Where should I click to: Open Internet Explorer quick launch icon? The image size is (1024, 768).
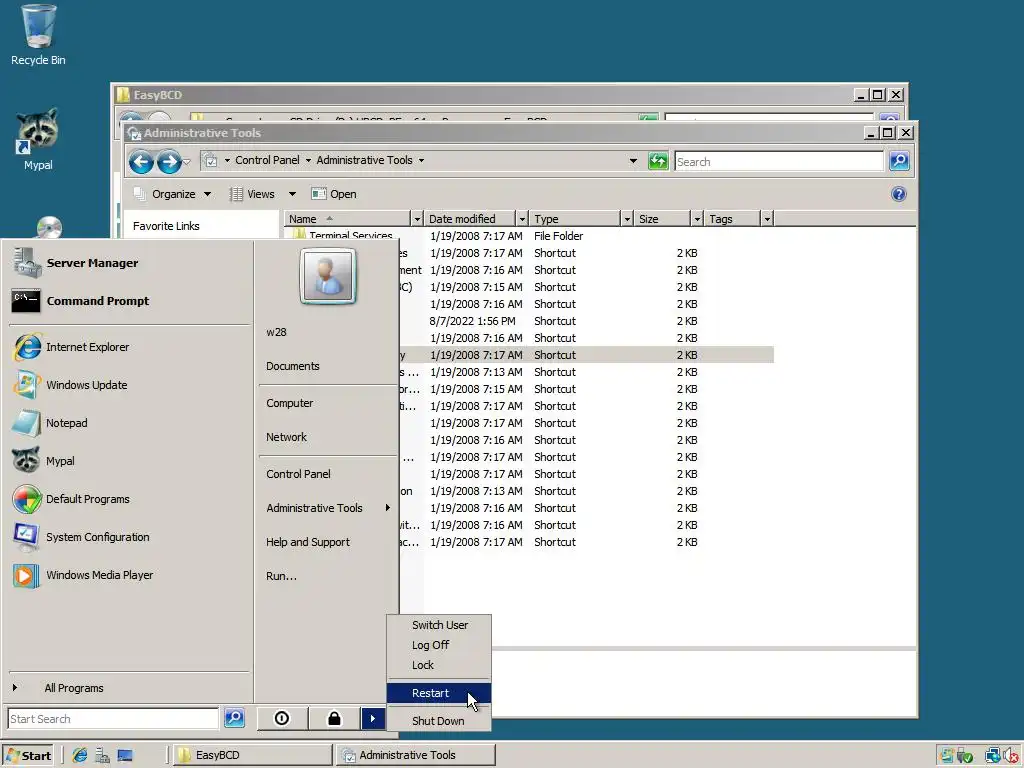coord(80,755)
